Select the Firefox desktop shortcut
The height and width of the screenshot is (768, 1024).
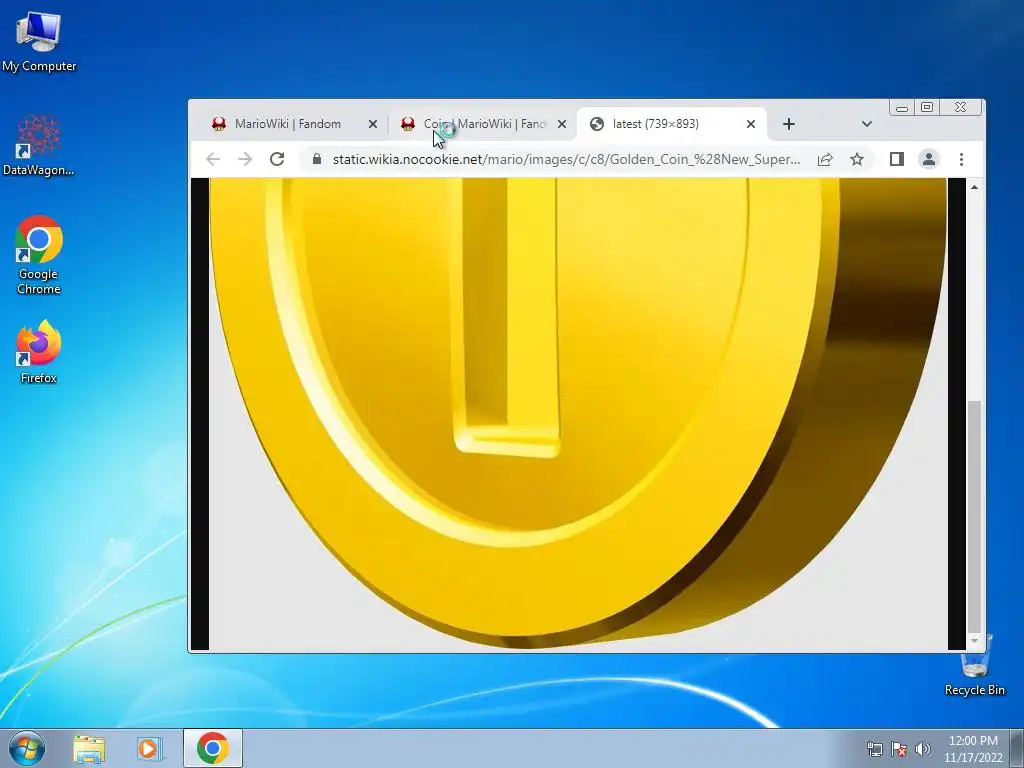pyautogui.click(x=39, y=352)
